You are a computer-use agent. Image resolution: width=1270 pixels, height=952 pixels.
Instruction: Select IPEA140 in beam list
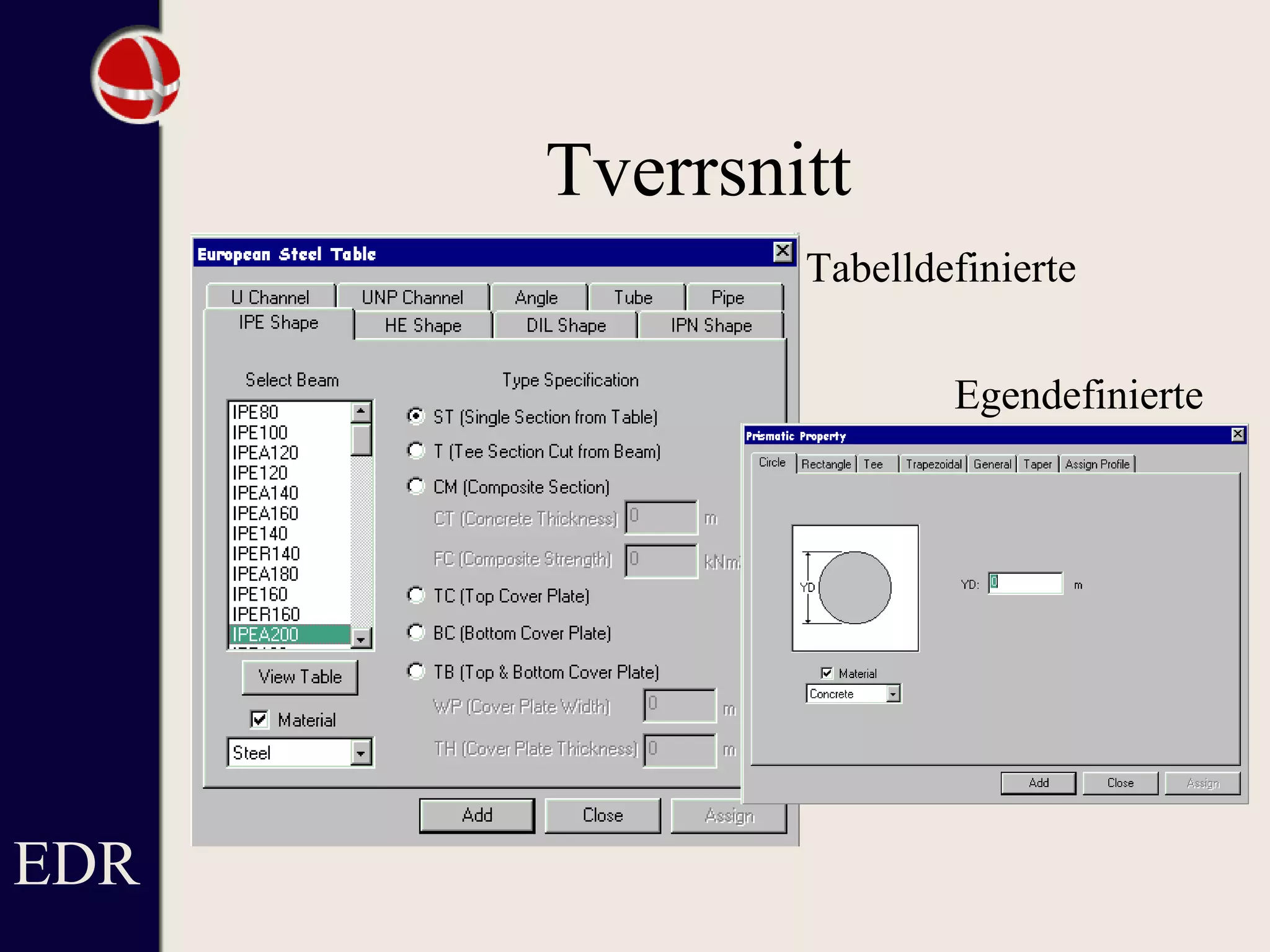(290, 493)
